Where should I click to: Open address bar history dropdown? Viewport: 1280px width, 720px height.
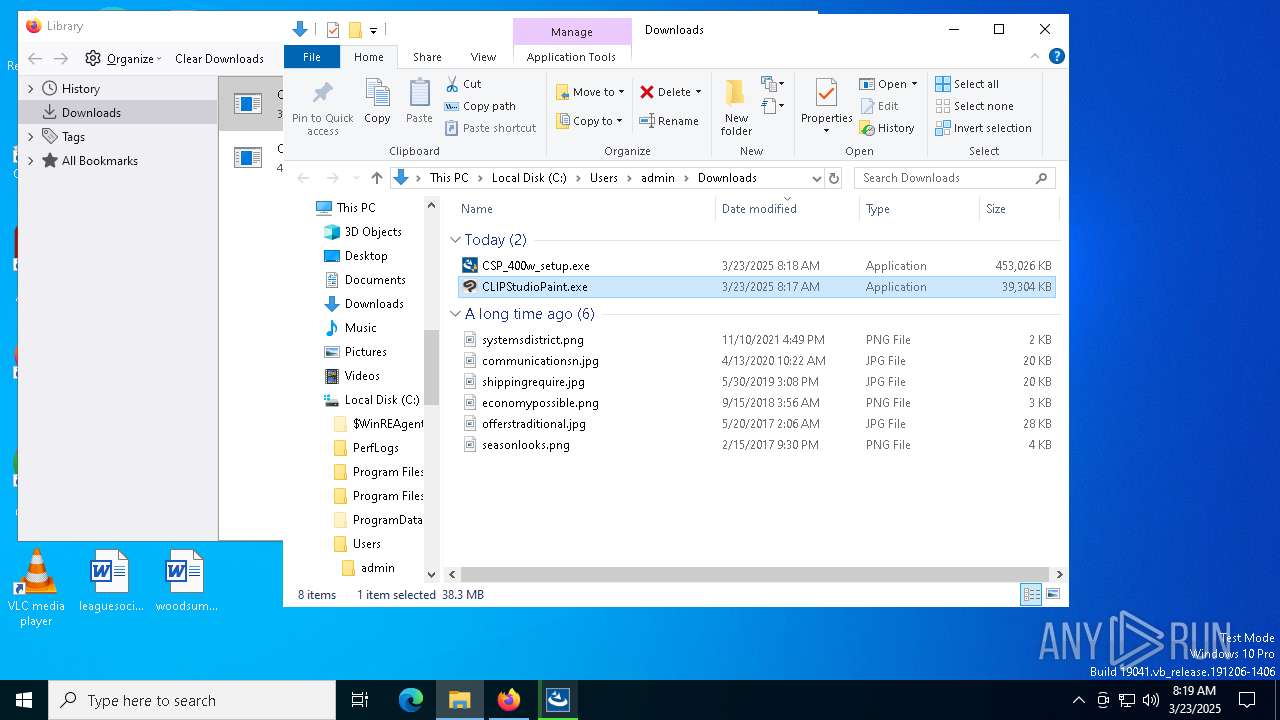pyautogui.click(x=816, y=178)
